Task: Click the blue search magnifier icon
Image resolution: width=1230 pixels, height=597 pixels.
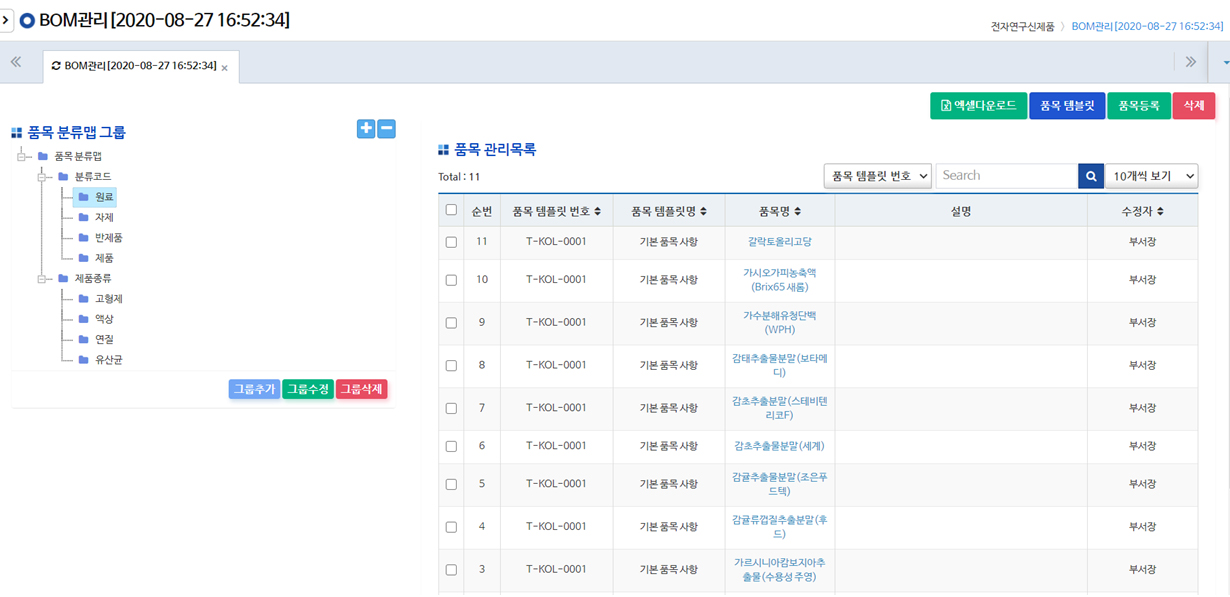Action: tap(1090, 176)
